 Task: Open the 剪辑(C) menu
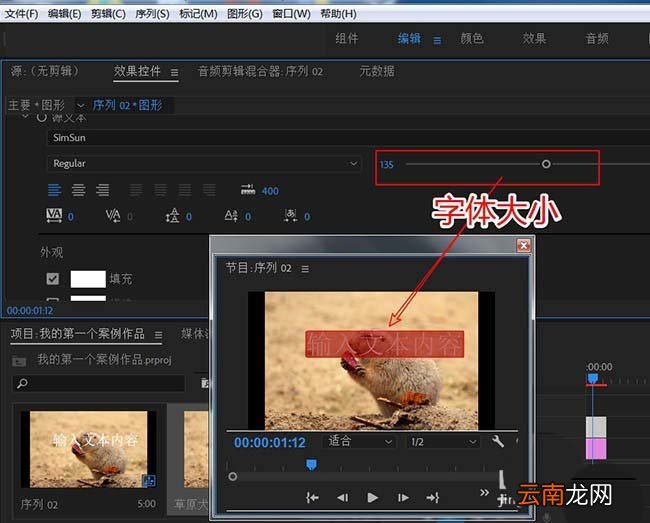(108, 14)
